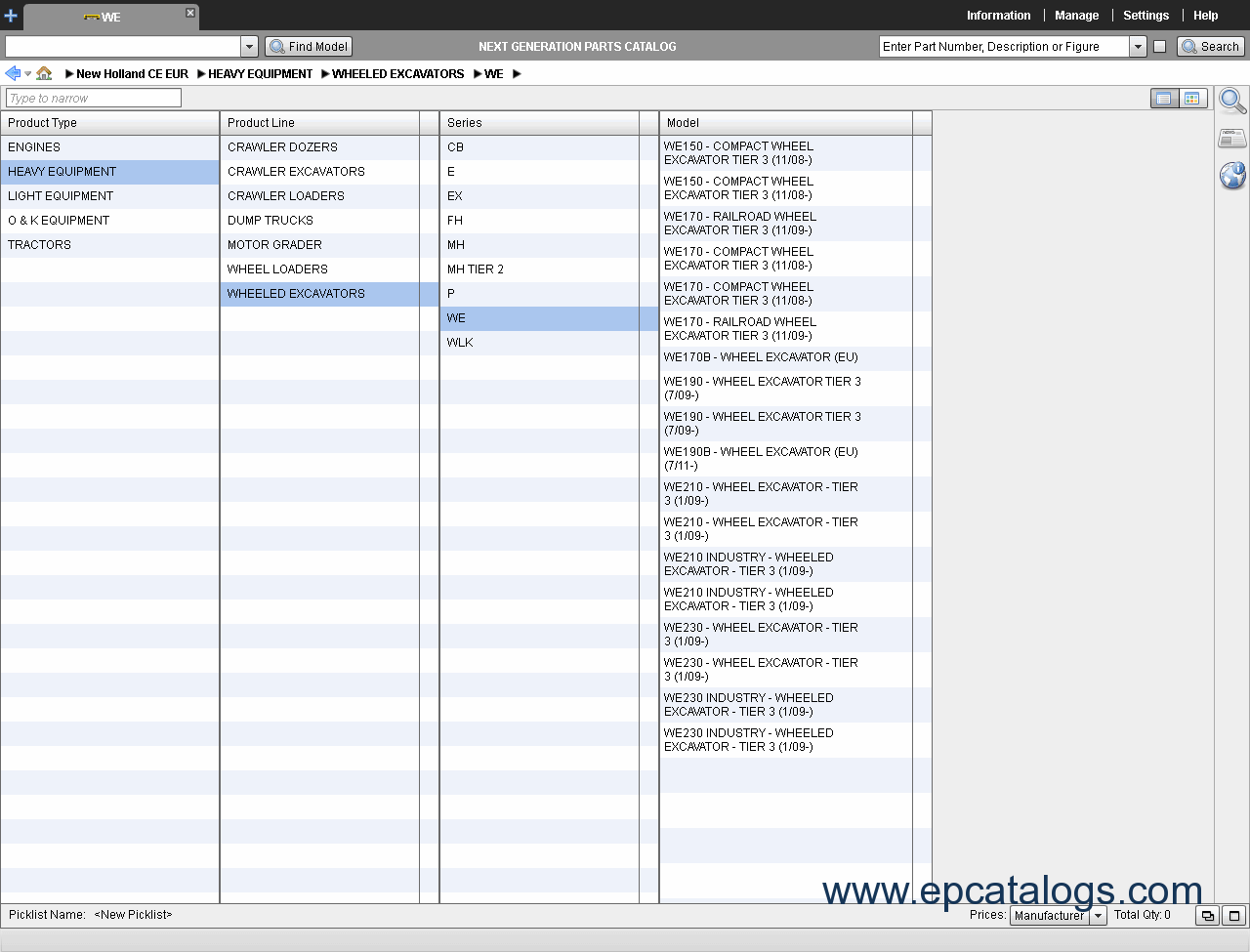Go to the home page icon
The width and height of the screenshot is (1250, 952).
click(x=44, y=73)
